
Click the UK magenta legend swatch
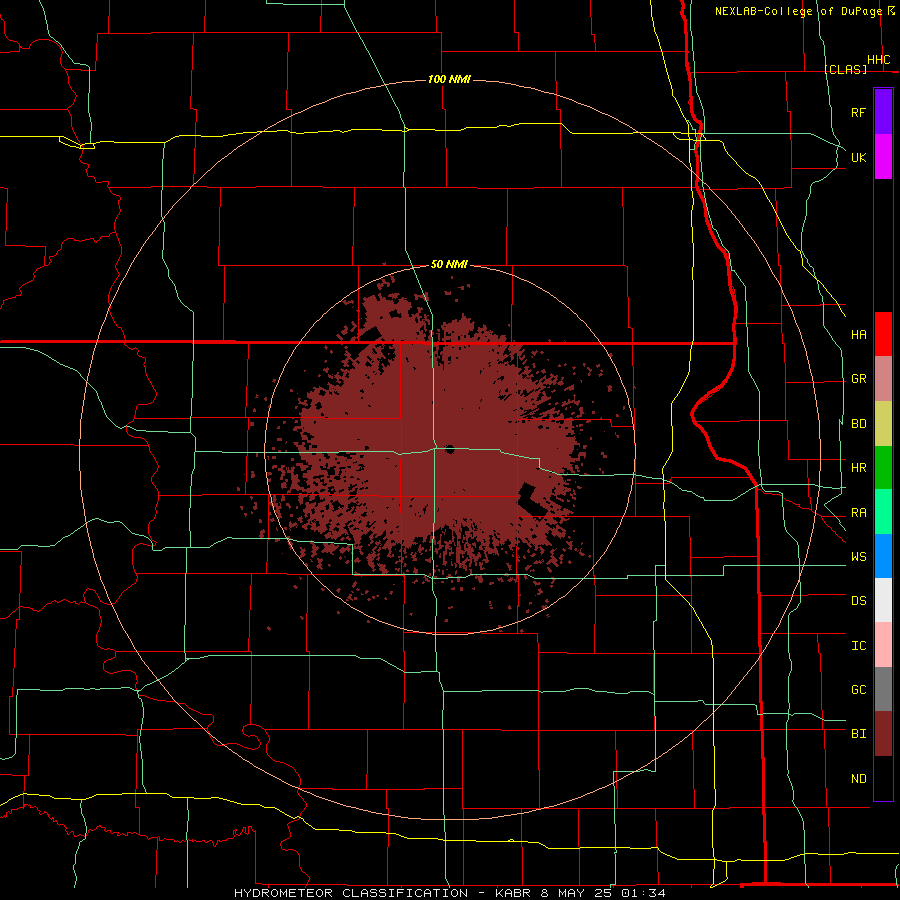883,157
